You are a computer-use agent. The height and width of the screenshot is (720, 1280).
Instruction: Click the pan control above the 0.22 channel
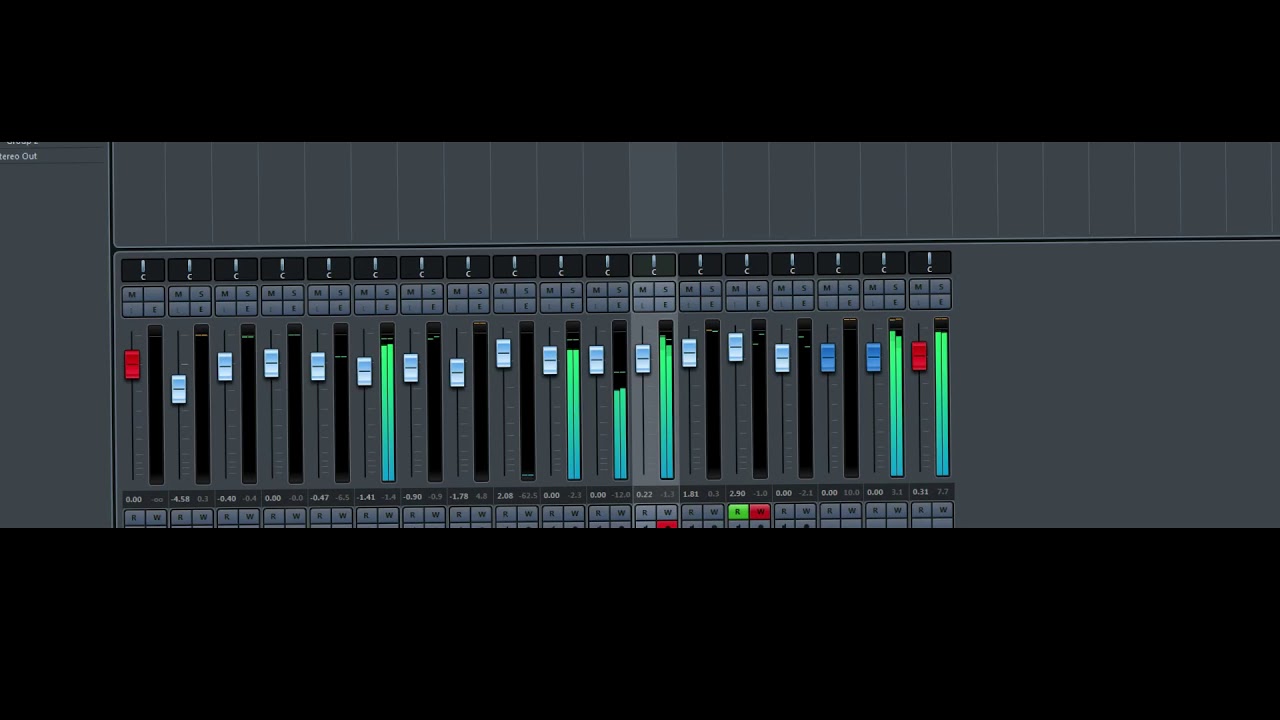653,266
